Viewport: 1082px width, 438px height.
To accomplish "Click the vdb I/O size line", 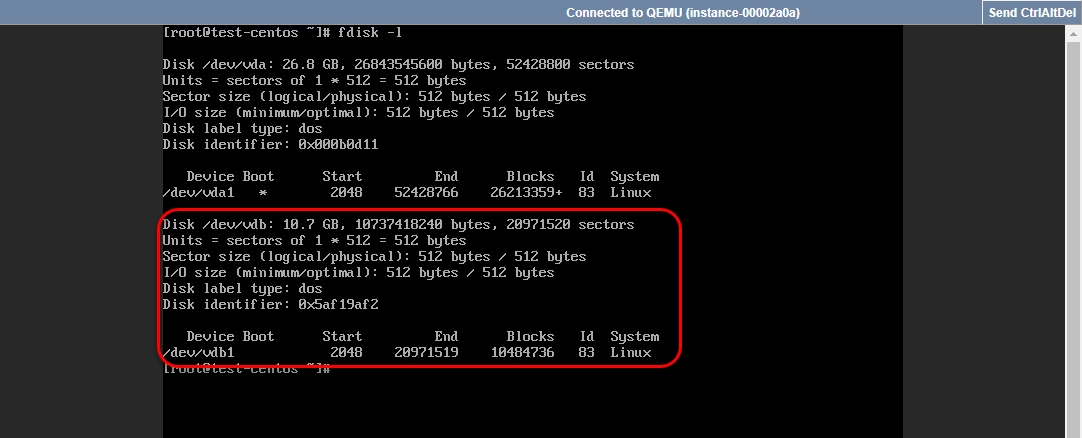I will [x=358, y=272].
